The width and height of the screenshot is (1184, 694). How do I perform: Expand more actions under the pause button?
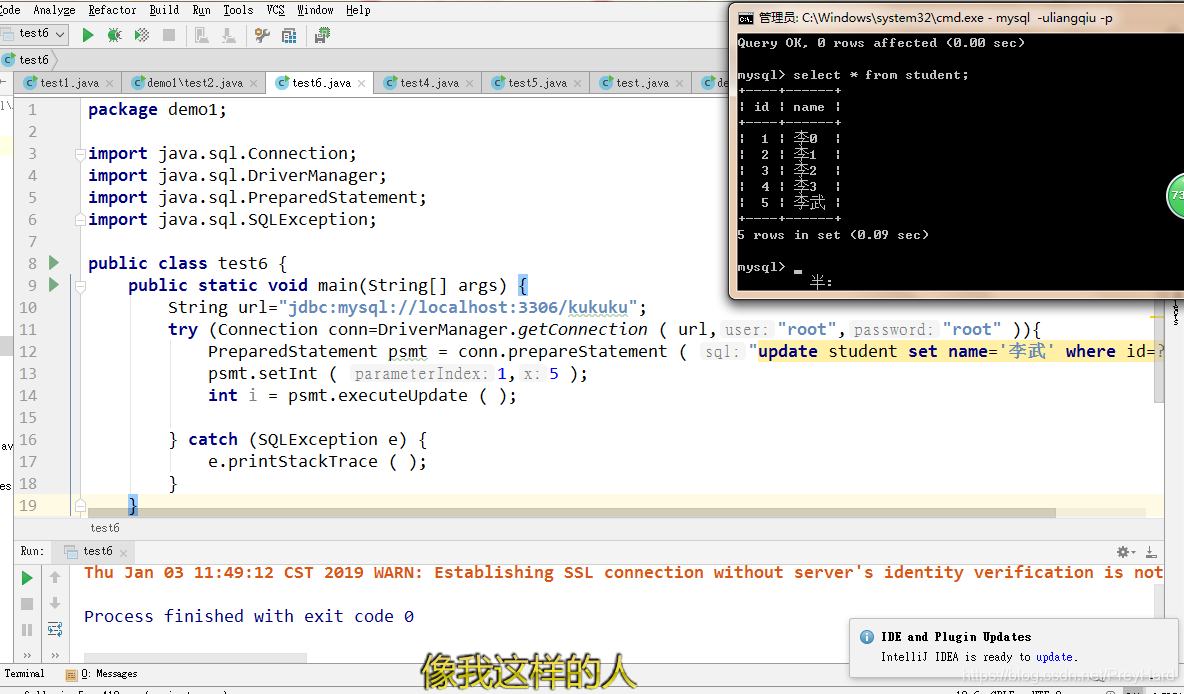point(27,655)
